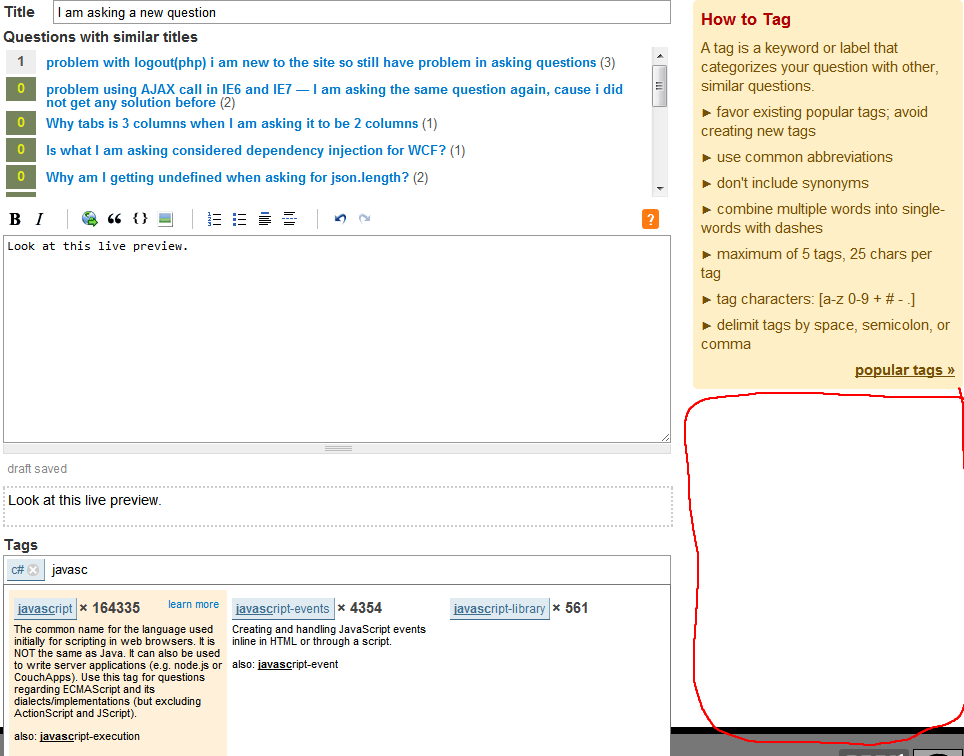Open the orange editor help button
Viewport: 964px width, 756px height.
point(650,219)
